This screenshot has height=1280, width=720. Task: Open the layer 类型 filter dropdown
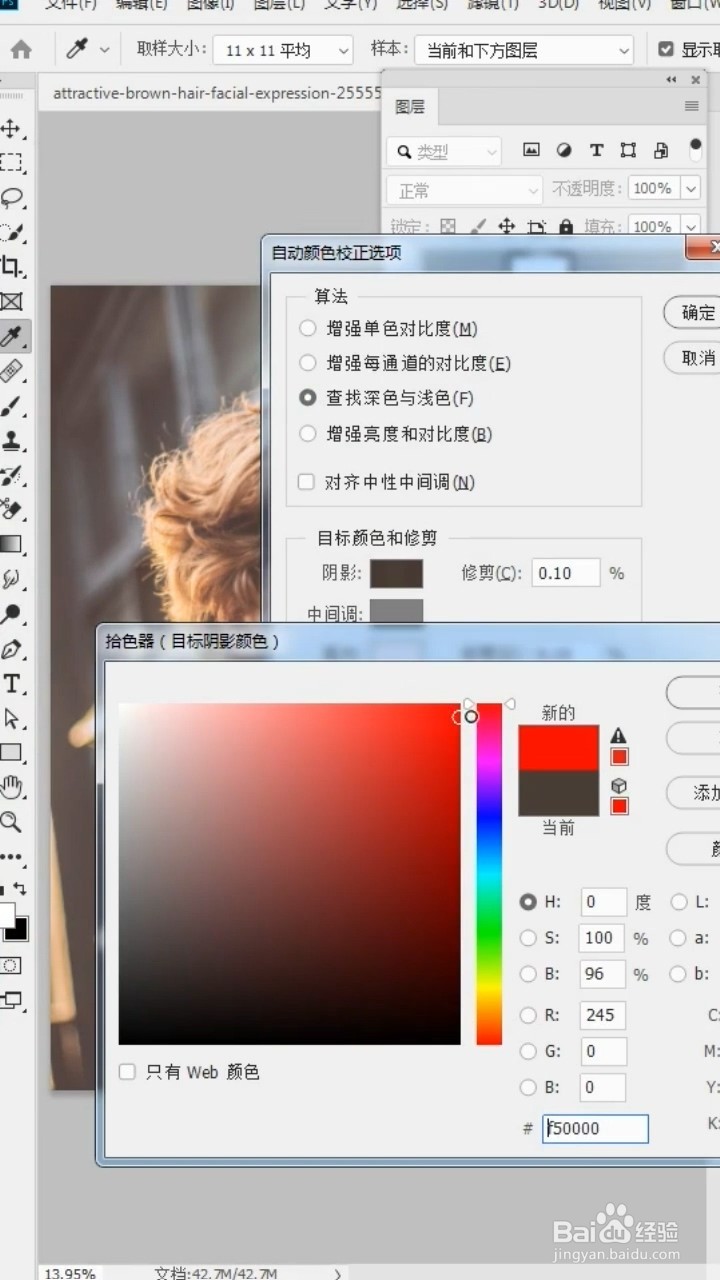click(444, 151)
